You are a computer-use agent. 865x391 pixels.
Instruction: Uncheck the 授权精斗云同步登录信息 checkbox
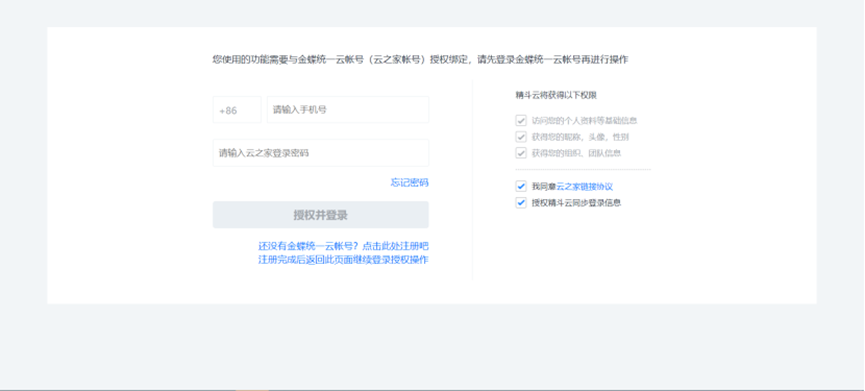click(x=521, y=203)
